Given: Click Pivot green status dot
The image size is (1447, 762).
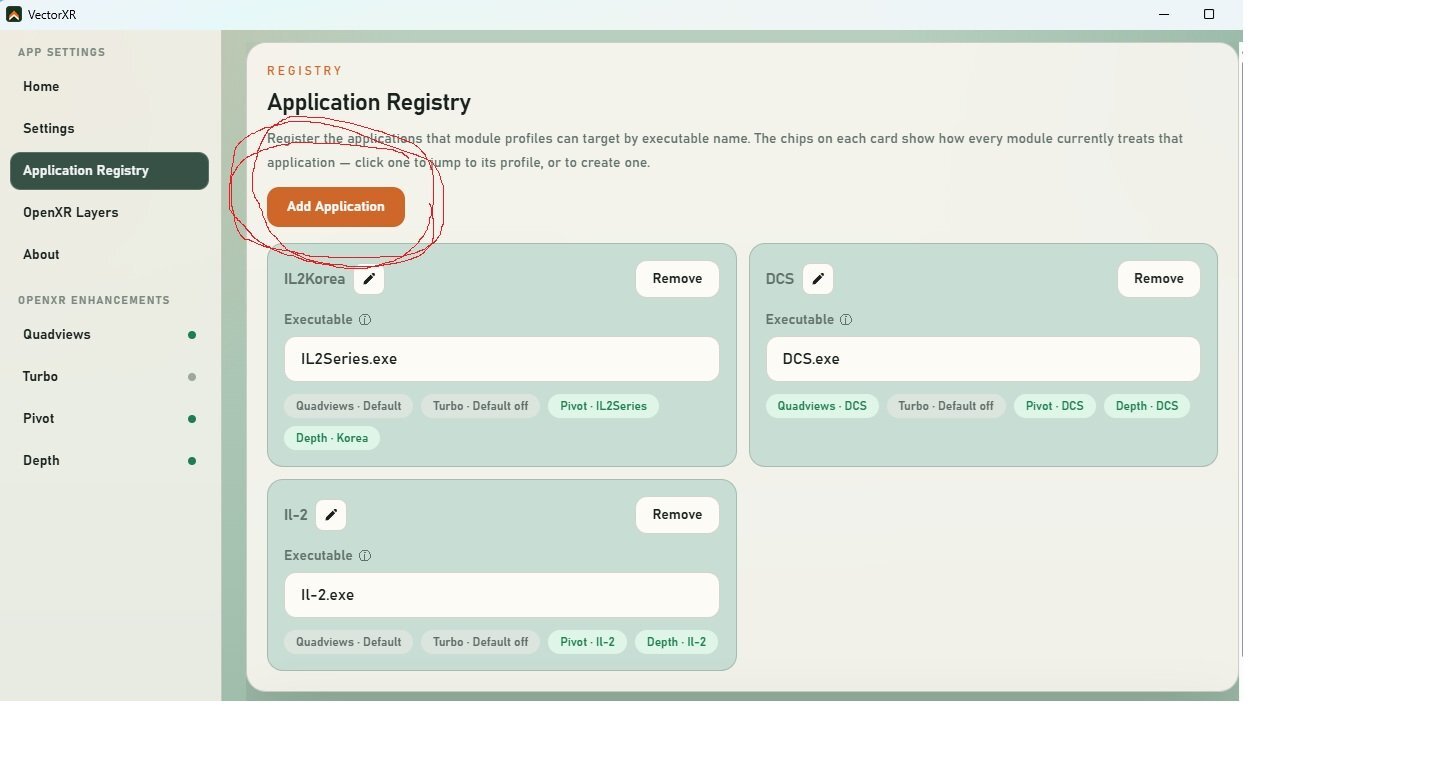Looking at the screenshot, I should [x=192, y=419].
